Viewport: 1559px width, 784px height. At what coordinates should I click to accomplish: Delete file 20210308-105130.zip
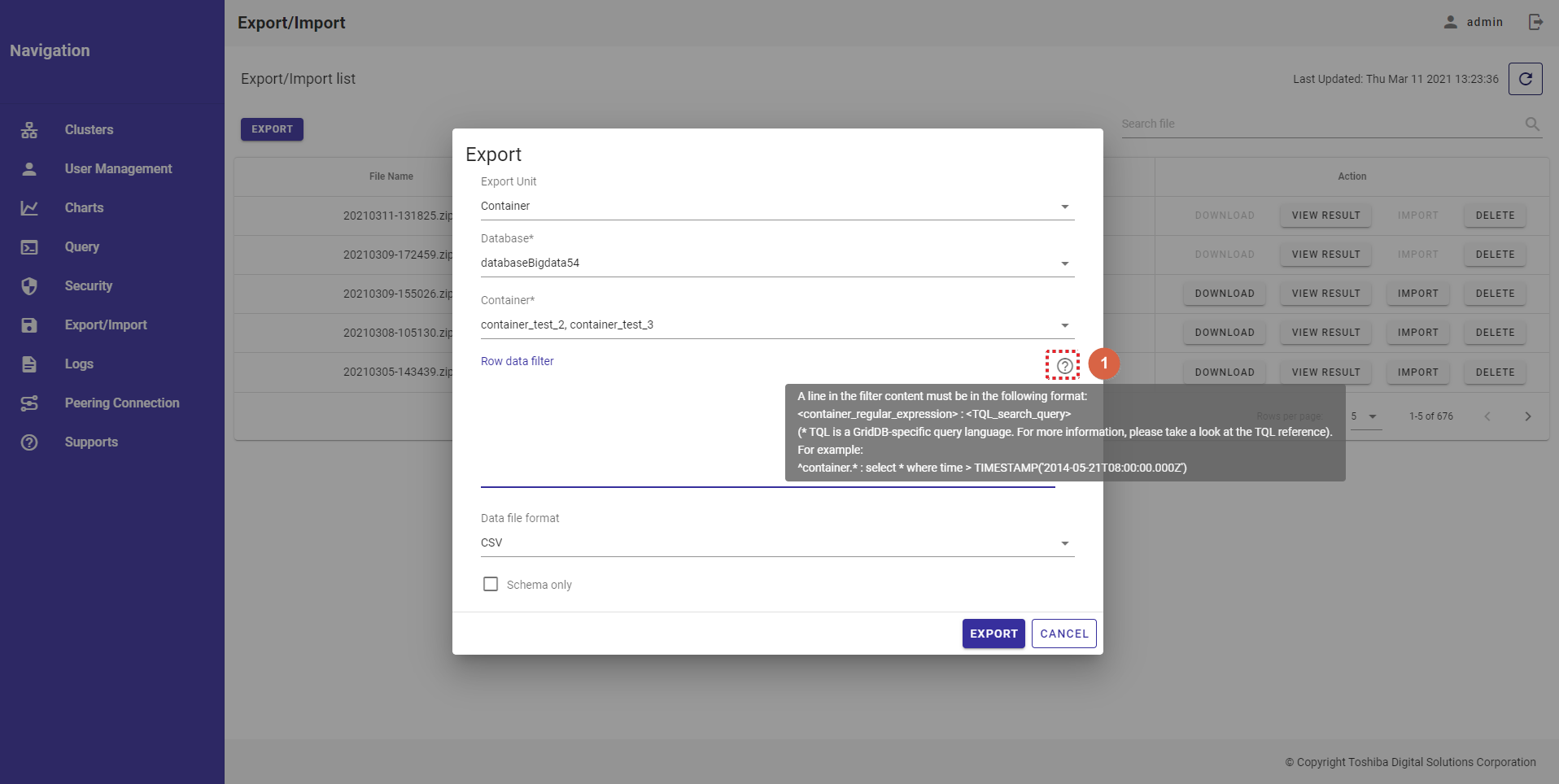click(x=1495, y=333)
